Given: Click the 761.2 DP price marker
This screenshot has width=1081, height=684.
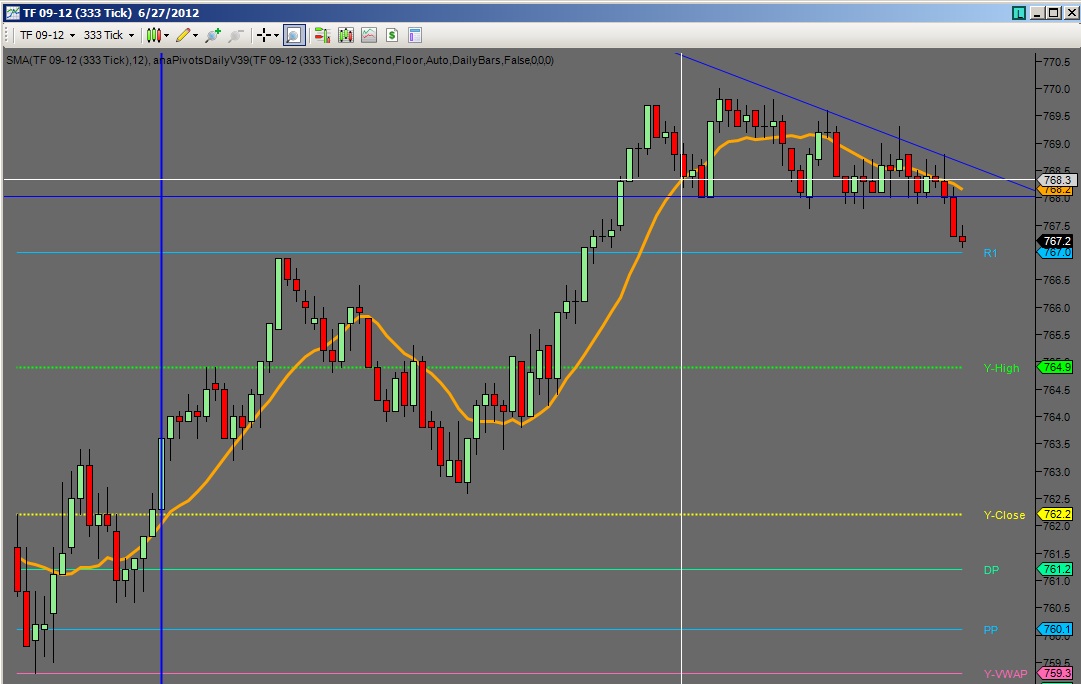Looking at the screenshot, I should coord(1055,570).
